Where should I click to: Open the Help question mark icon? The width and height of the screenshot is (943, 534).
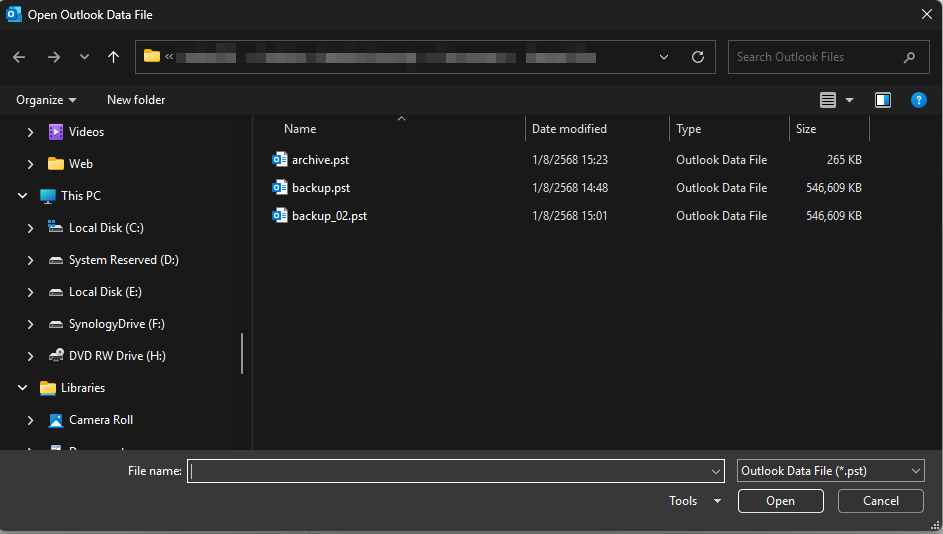pyautogui.click(x=918, y=100)
